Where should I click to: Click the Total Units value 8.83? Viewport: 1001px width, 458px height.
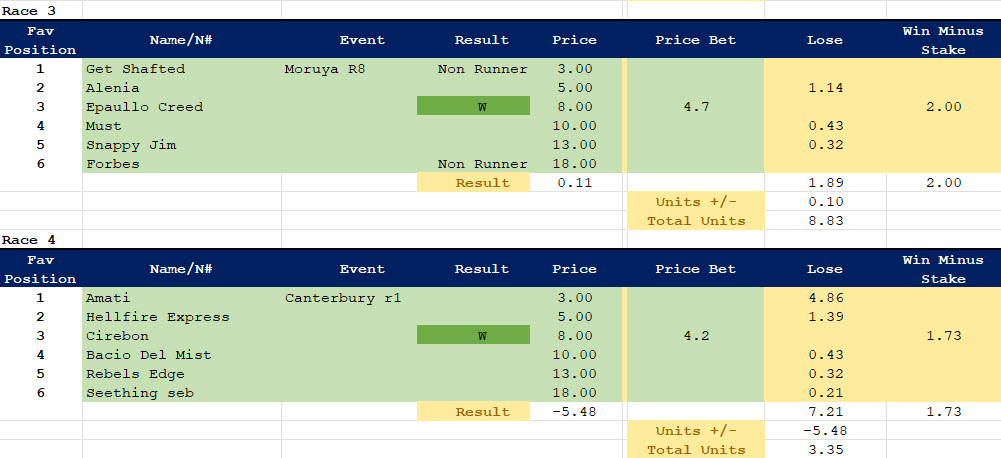point(824,221)
